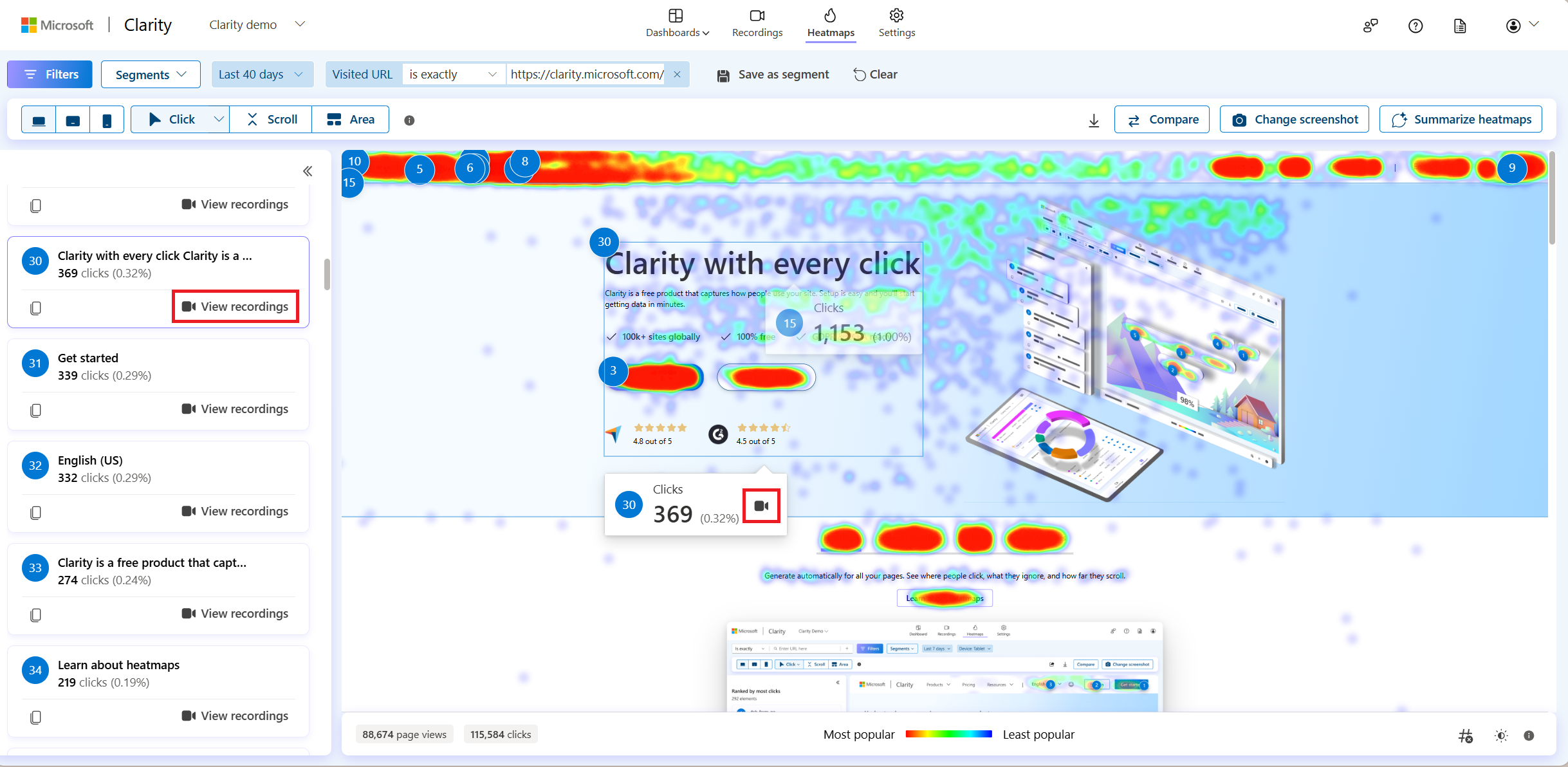
Task: Switch to the Heatmaps tab
Action: tap(831, 24)
